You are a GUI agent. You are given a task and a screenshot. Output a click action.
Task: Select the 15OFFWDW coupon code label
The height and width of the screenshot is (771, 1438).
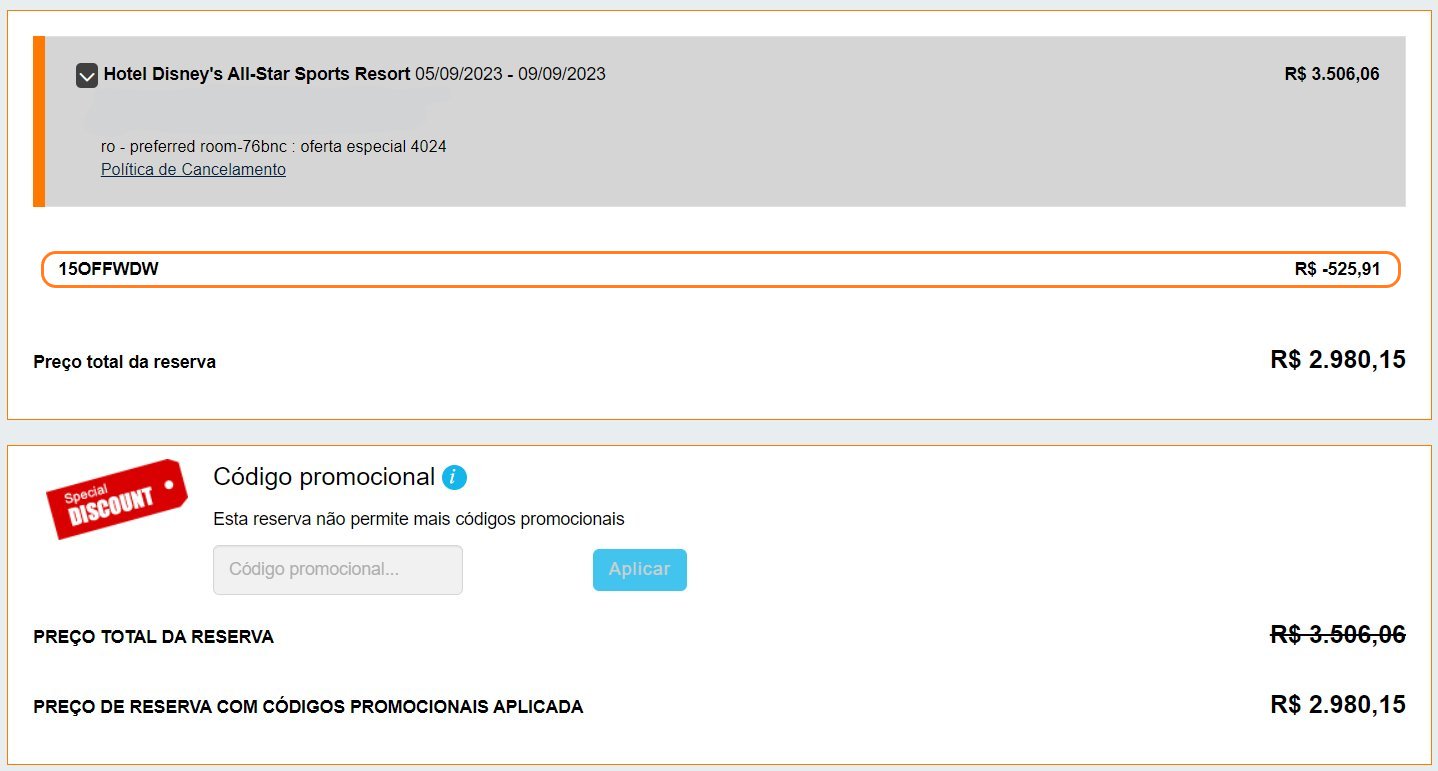[108, 269]
